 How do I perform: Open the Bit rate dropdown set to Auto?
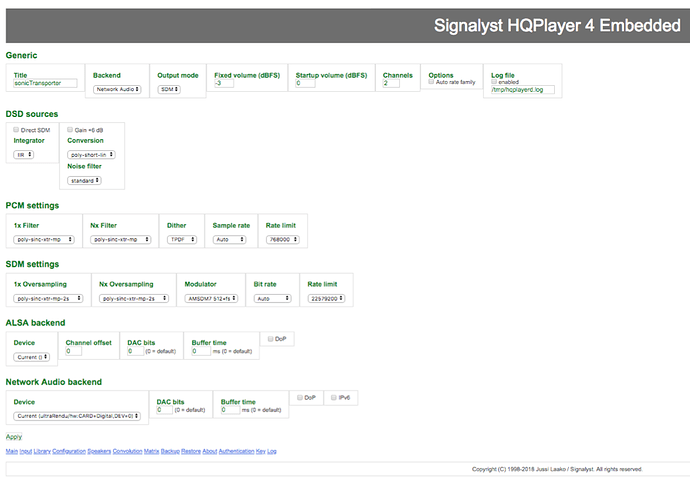(273, 298)
